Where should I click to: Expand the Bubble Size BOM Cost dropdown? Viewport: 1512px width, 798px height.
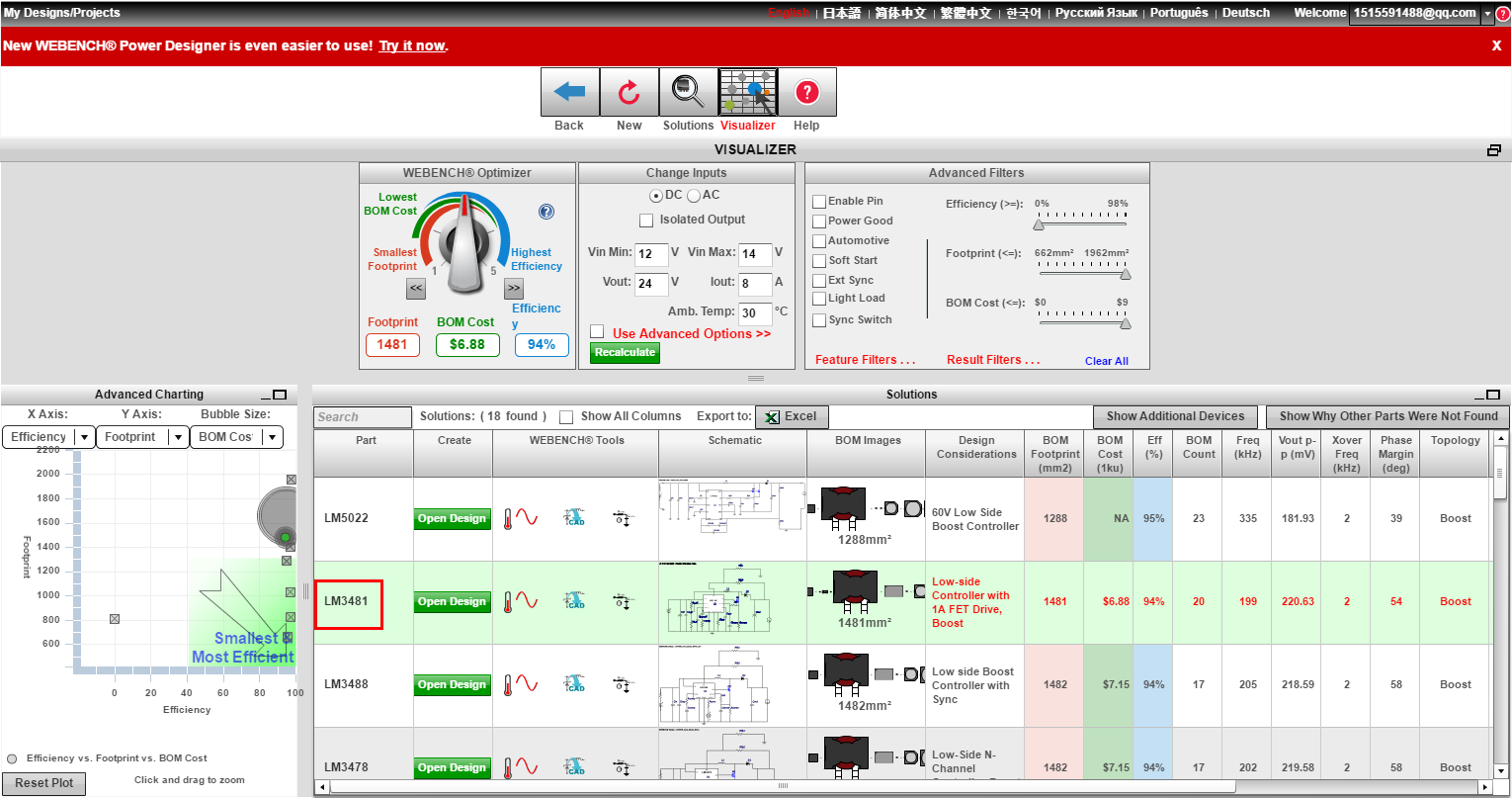[x=236, y=437]
